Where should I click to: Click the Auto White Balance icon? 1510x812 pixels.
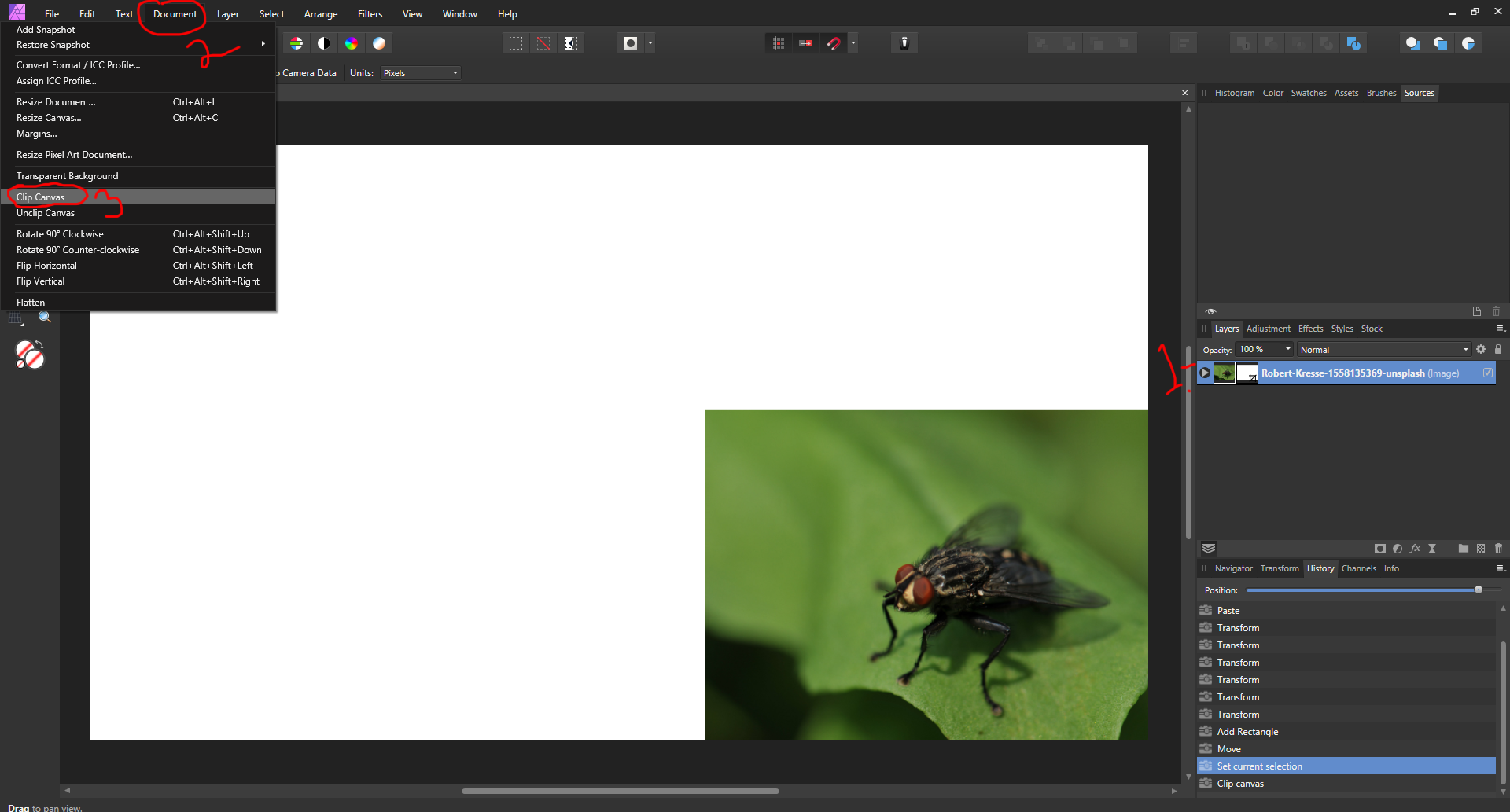(x=379, y=43)
